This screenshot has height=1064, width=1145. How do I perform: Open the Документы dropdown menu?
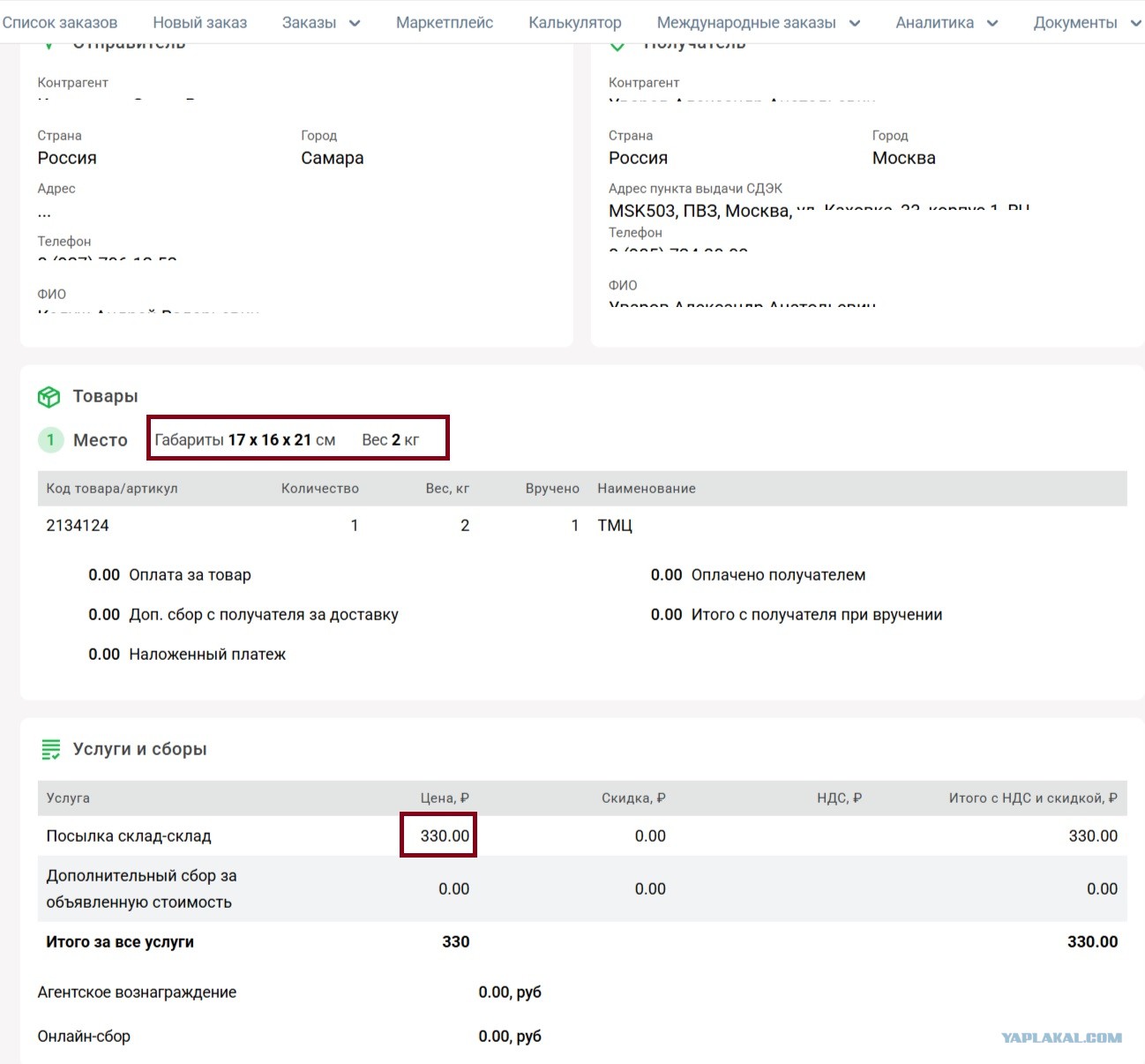tap(1087, 23)
